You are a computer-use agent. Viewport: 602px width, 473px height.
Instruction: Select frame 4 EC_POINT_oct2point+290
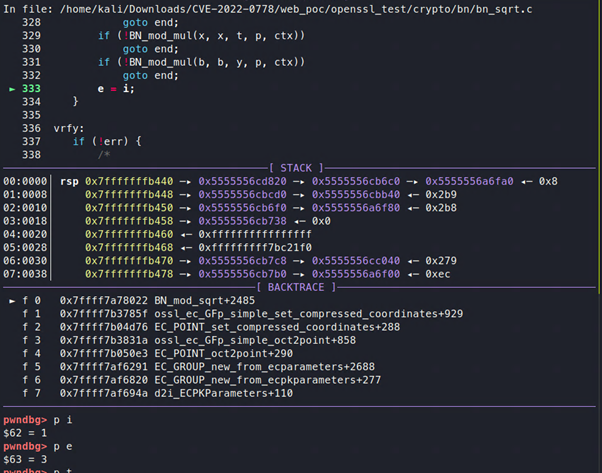tap(223, 354)
